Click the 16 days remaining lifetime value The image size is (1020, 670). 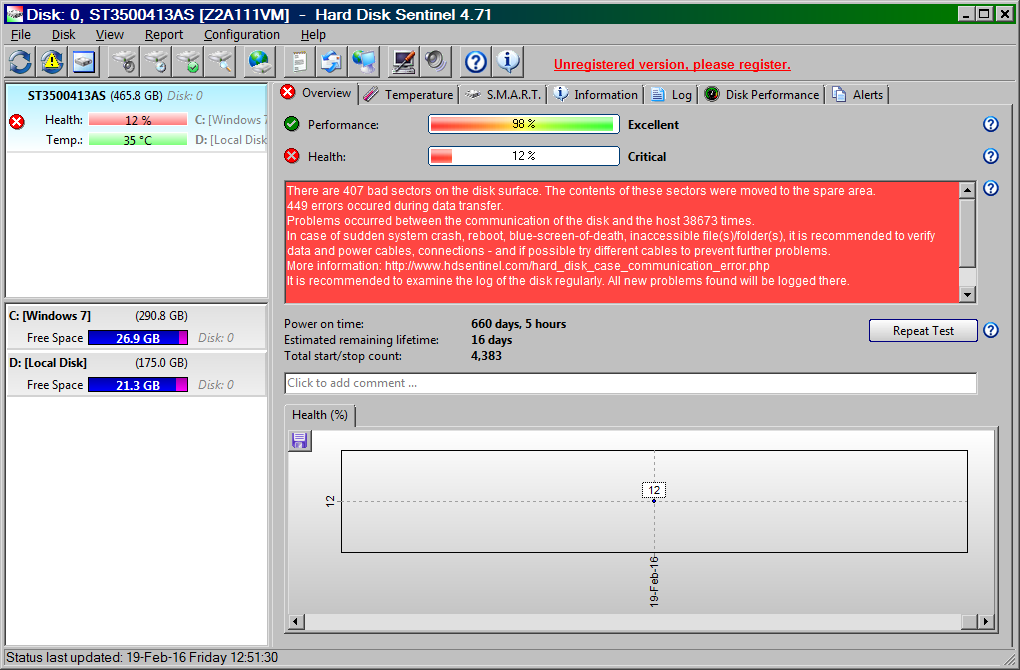coord(492,340)
